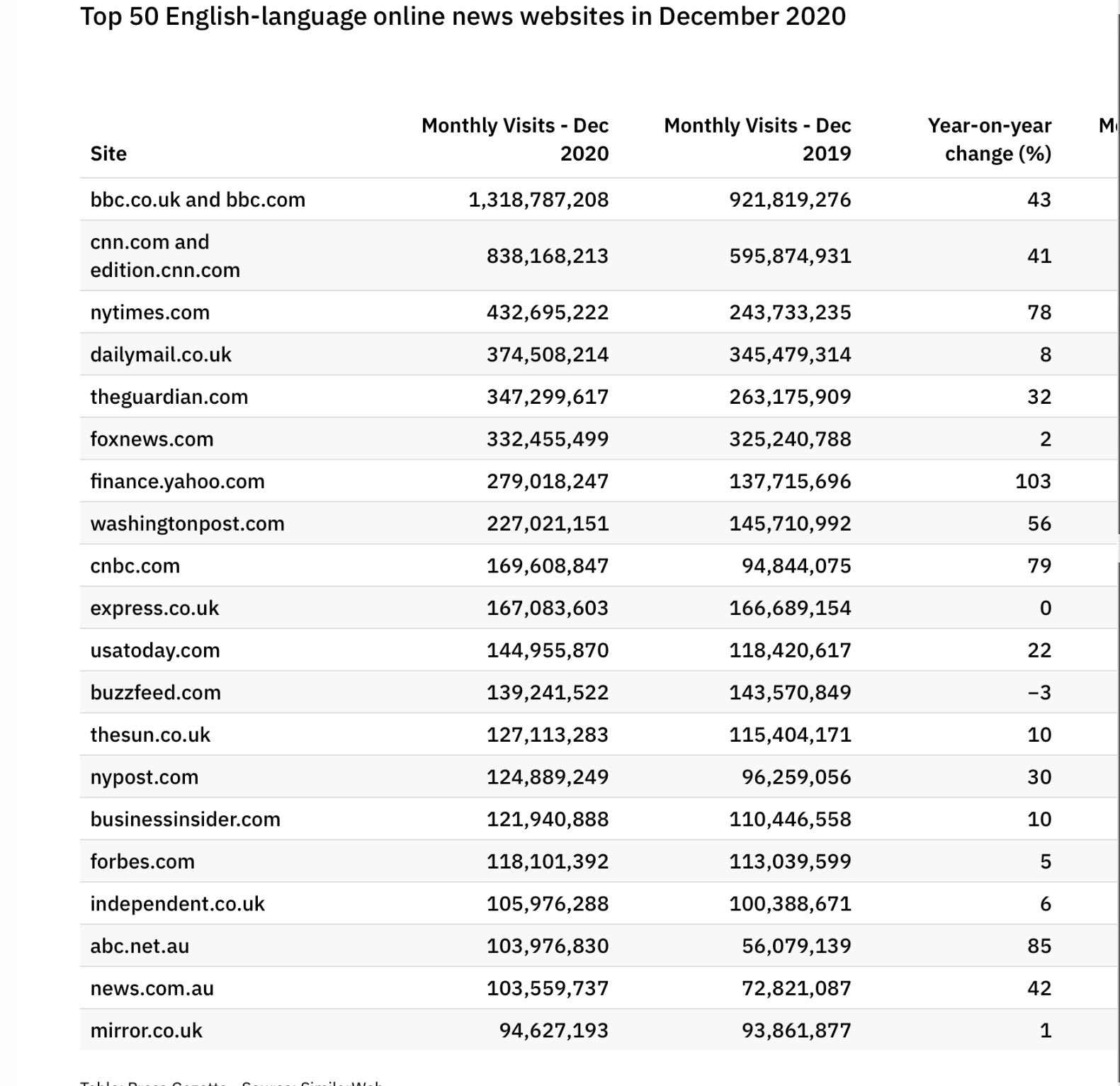Select the businessinsider 2020 value 121,940,888
The height and width of the screenshot is (1086, 1120).
coord(548,819)
